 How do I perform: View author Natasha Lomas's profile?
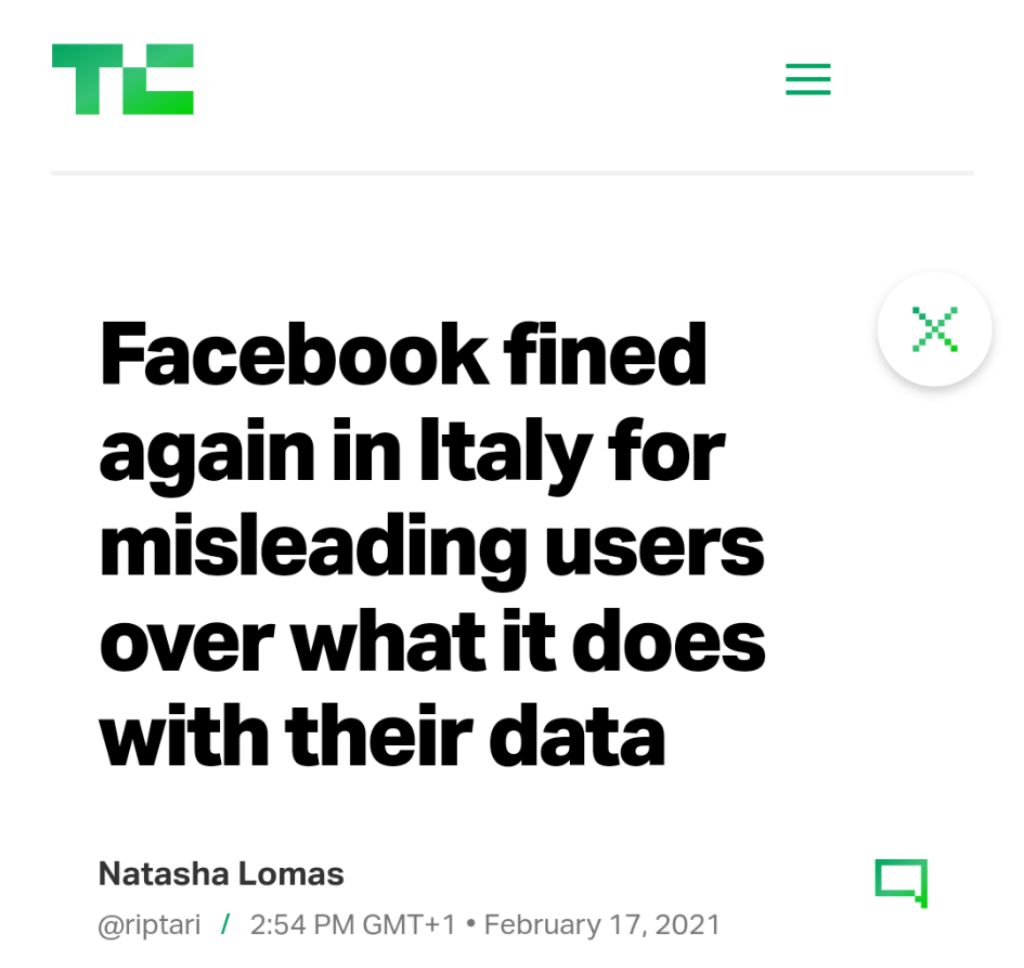[x=221, y=874]
